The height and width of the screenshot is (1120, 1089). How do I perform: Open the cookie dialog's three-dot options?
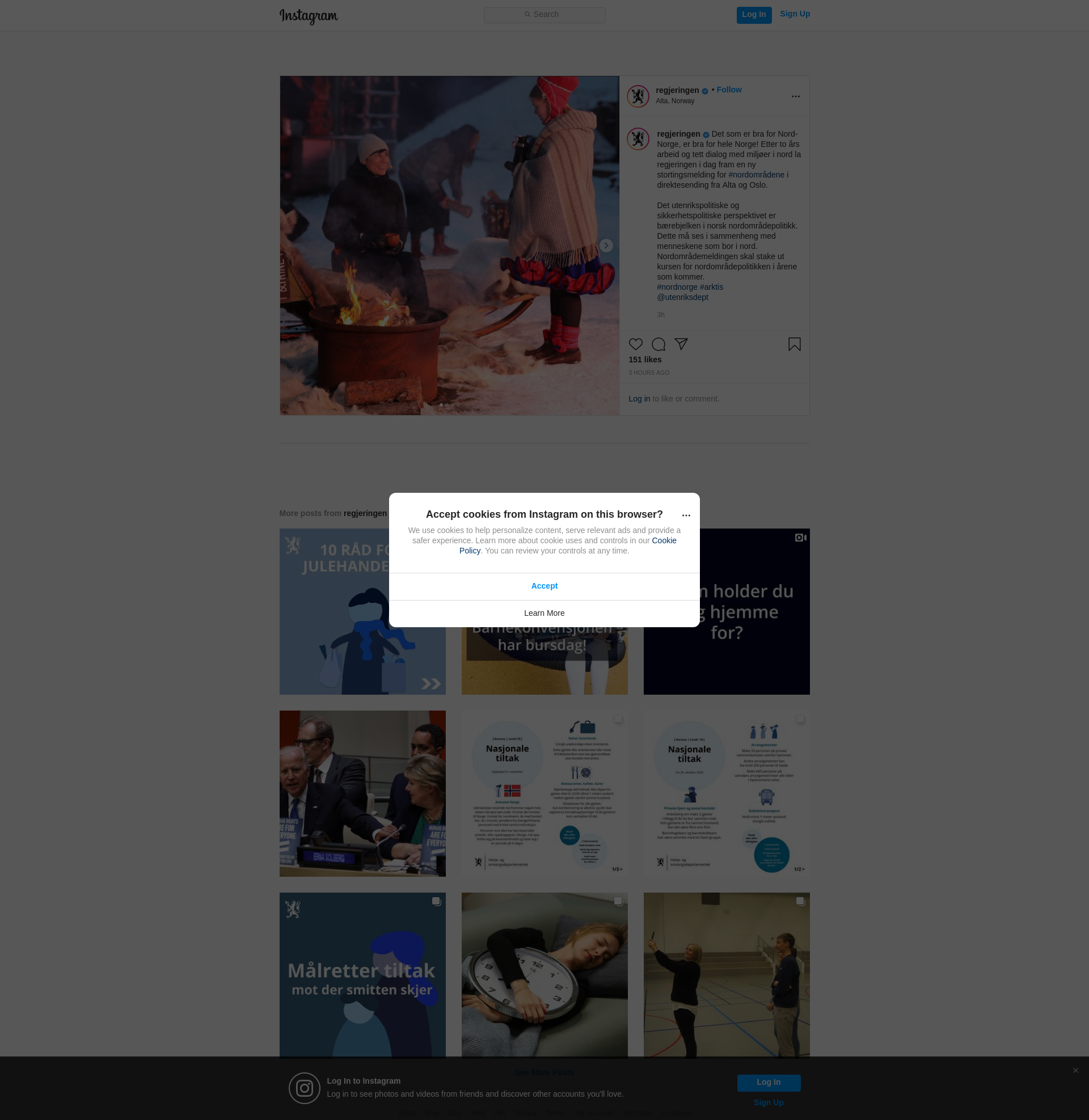coord(686,515)
